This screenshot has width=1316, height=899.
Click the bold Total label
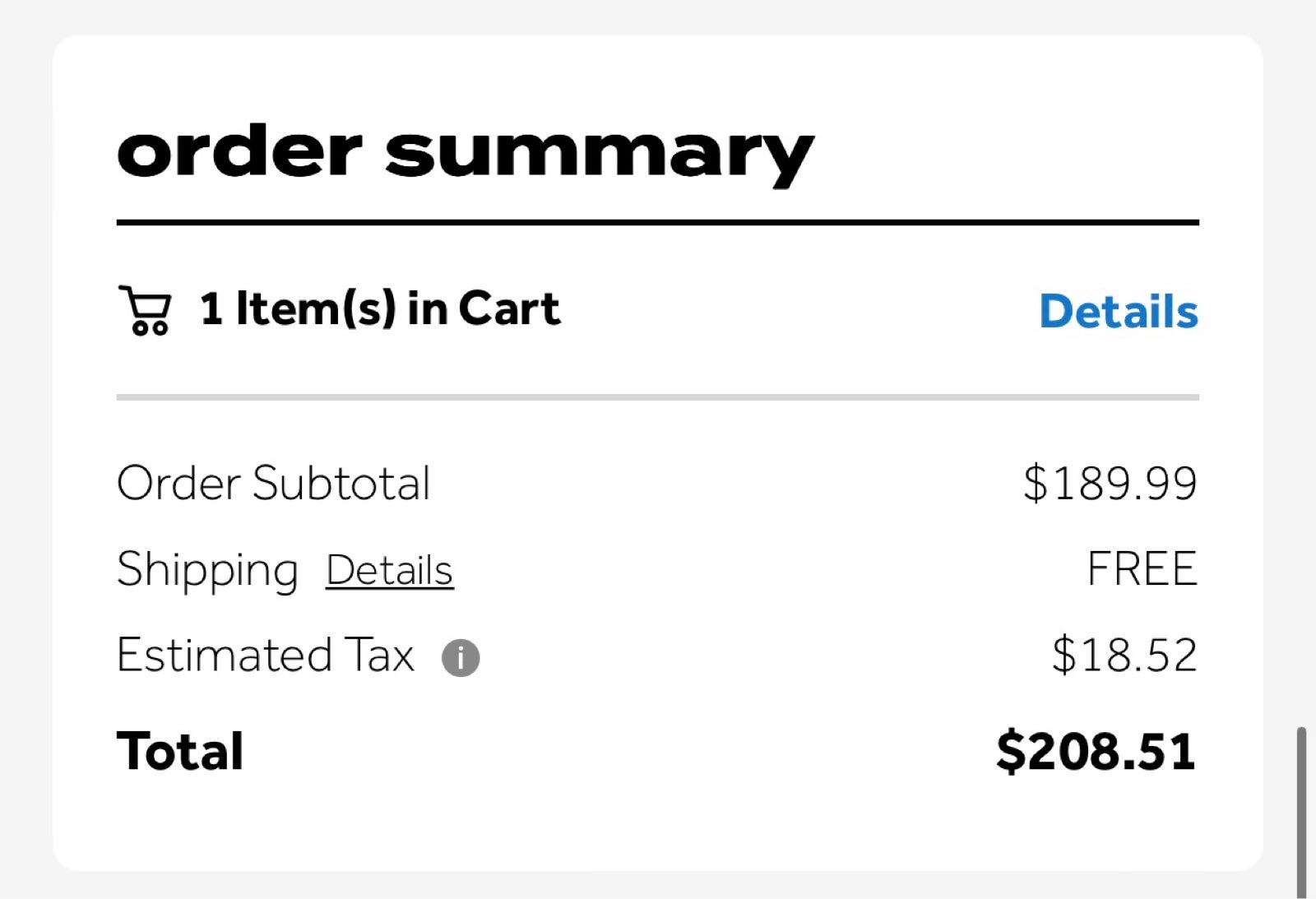pyautogui.click(x=180, y=751)
